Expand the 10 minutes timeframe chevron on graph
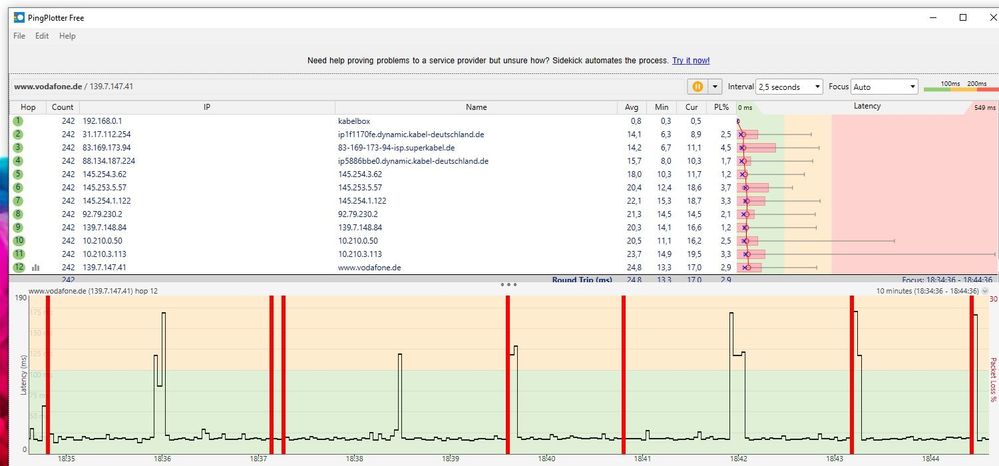Screen dimensions: 999x466 click(986, 291)
